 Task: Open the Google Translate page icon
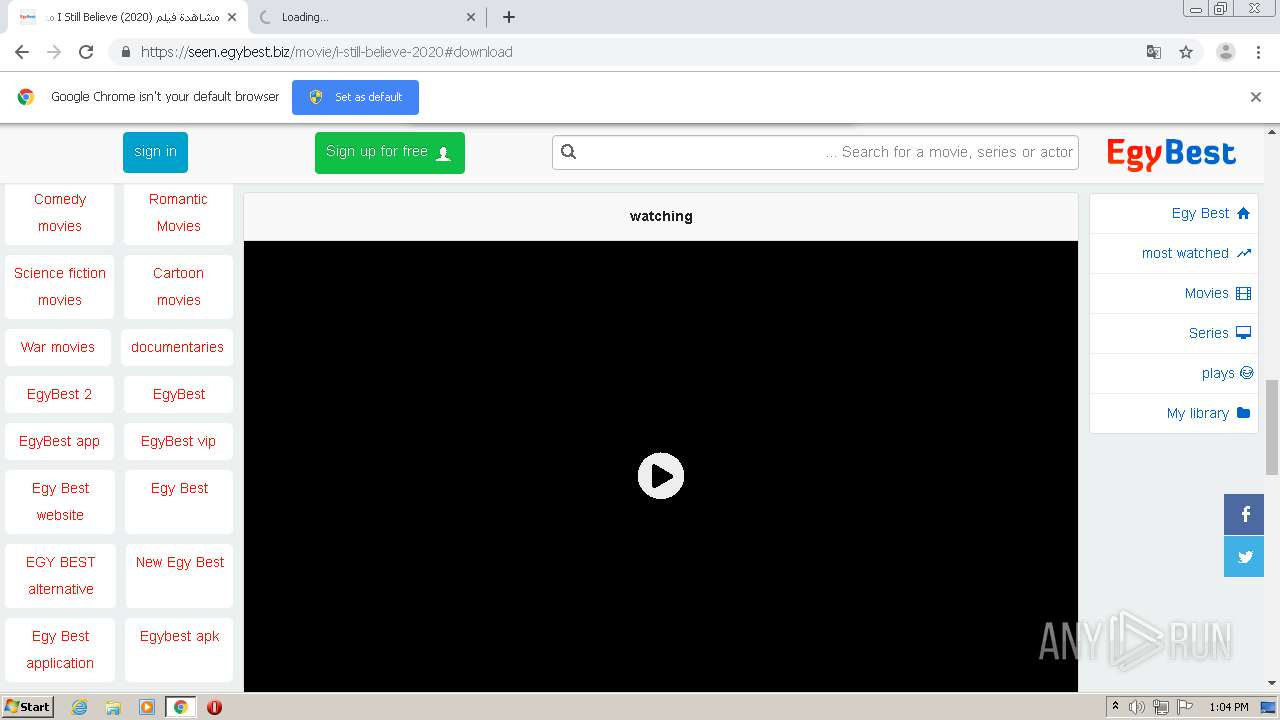[1154, 52]
